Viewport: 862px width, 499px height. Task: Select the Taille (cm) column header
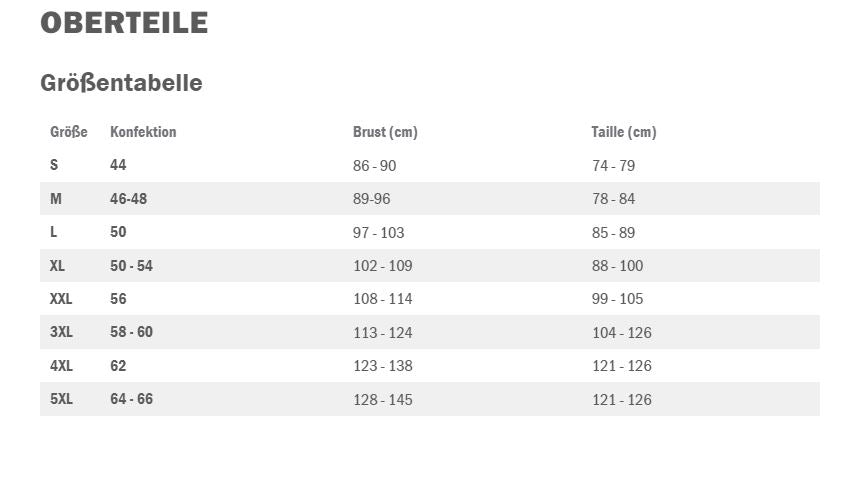(x=624, y=132)
